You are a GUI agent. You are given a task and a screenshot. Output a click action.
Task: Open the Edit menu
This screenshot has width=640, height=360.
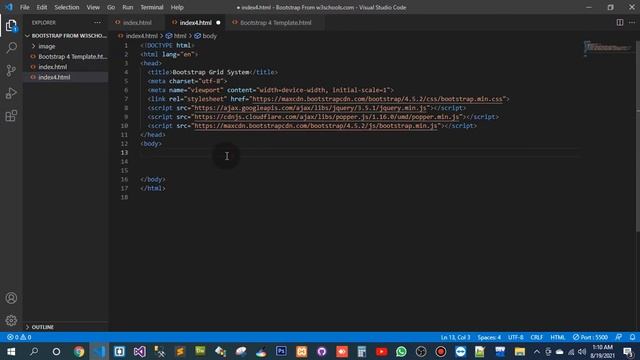tap(42, 7)
